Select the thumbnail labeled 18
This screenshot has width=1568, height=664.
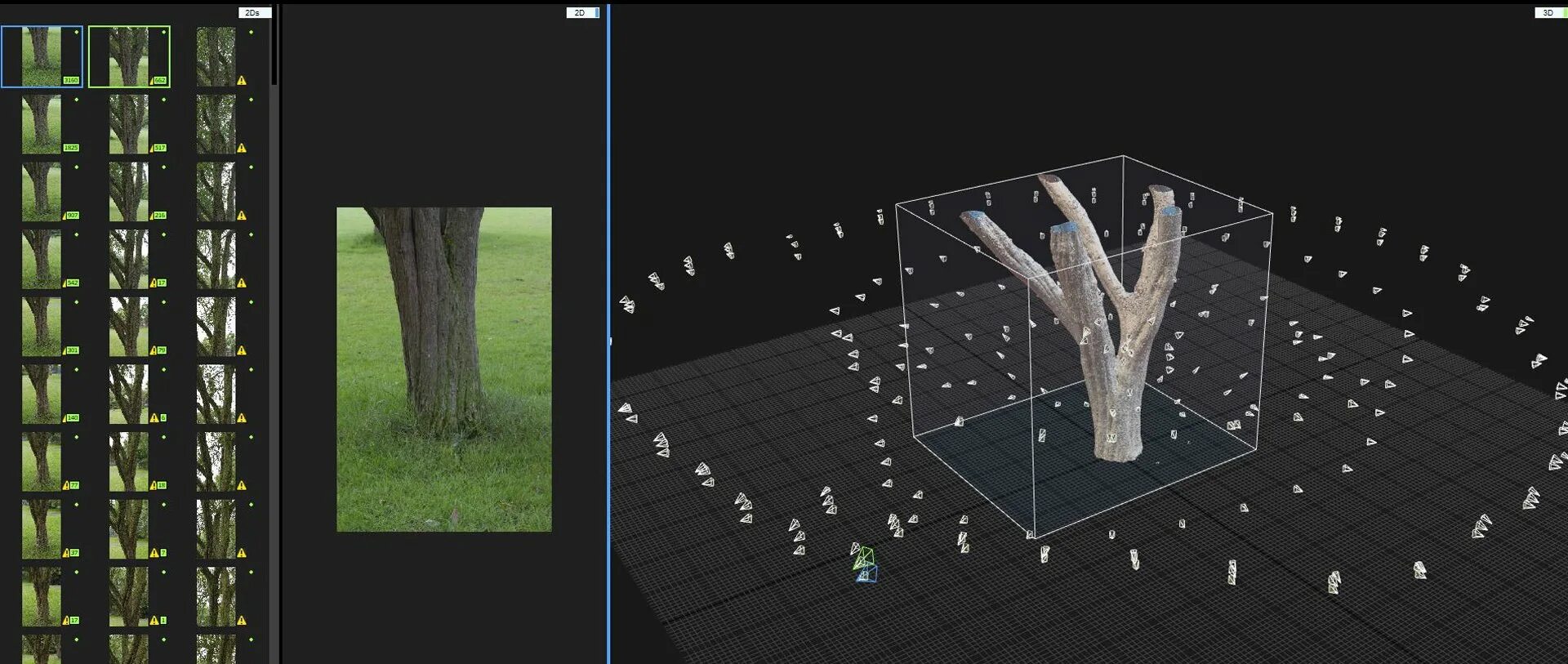point(129,461)
